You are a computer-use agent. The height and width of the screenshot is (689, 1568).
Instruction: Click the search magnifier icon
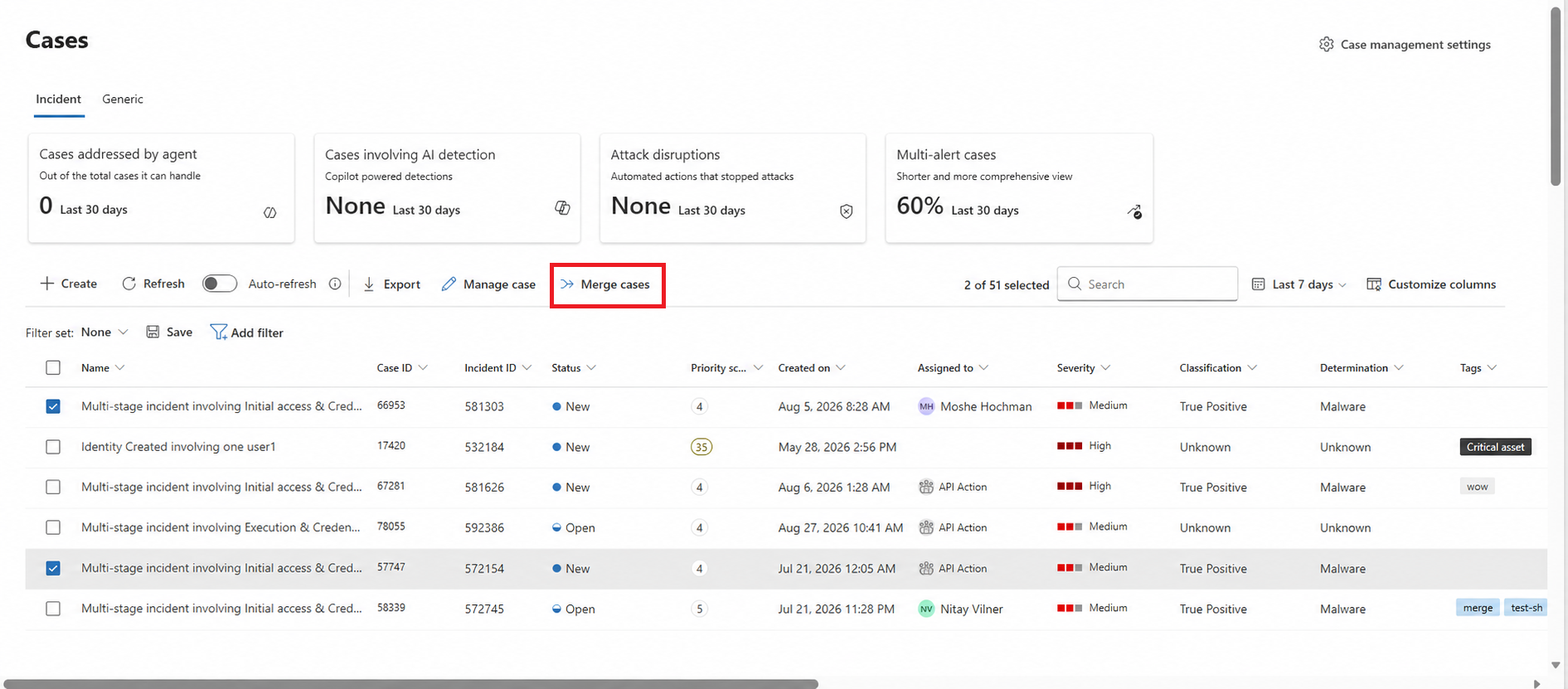(x=1075, y=284)
